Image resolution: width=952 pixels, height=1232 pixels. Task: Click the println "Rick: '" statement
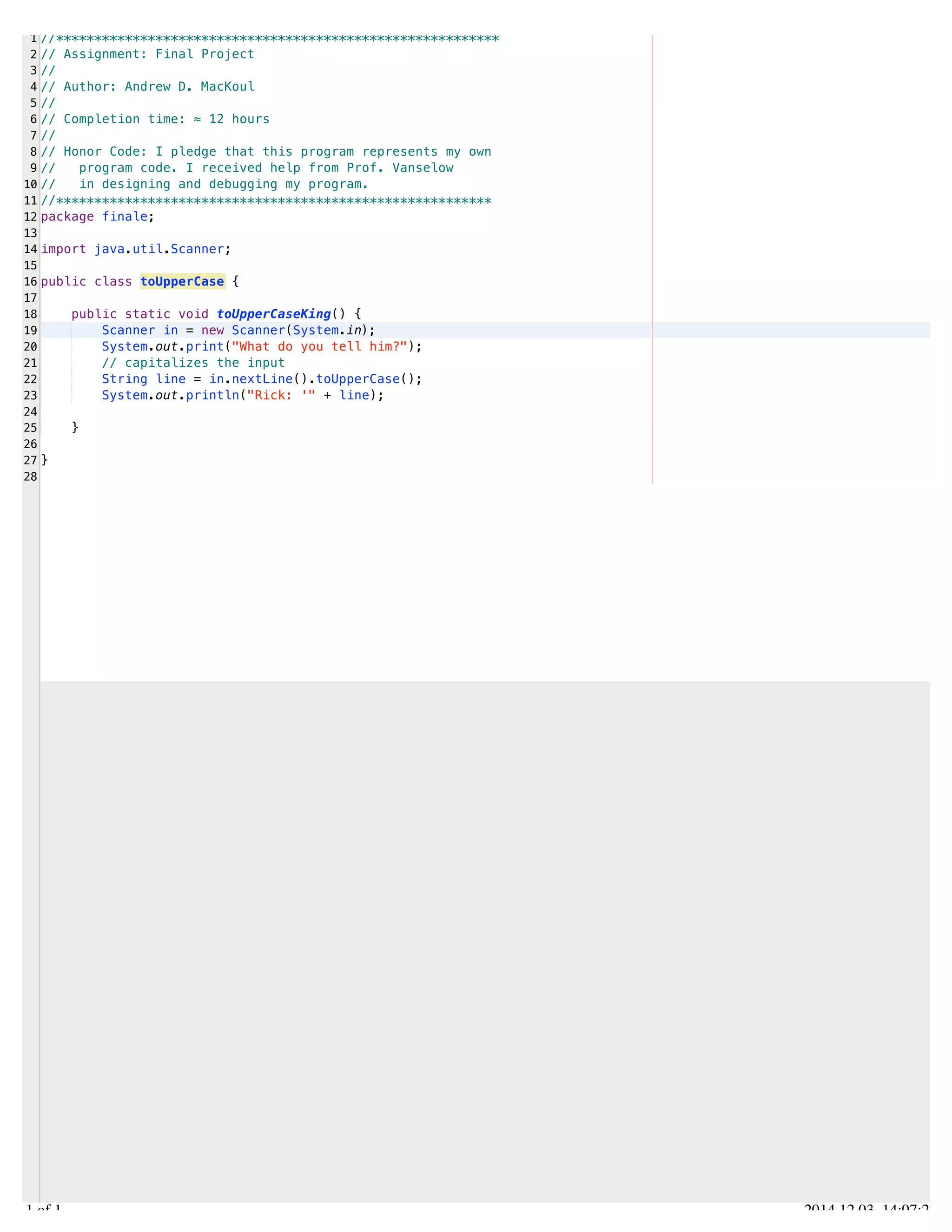tap(243, 396)
